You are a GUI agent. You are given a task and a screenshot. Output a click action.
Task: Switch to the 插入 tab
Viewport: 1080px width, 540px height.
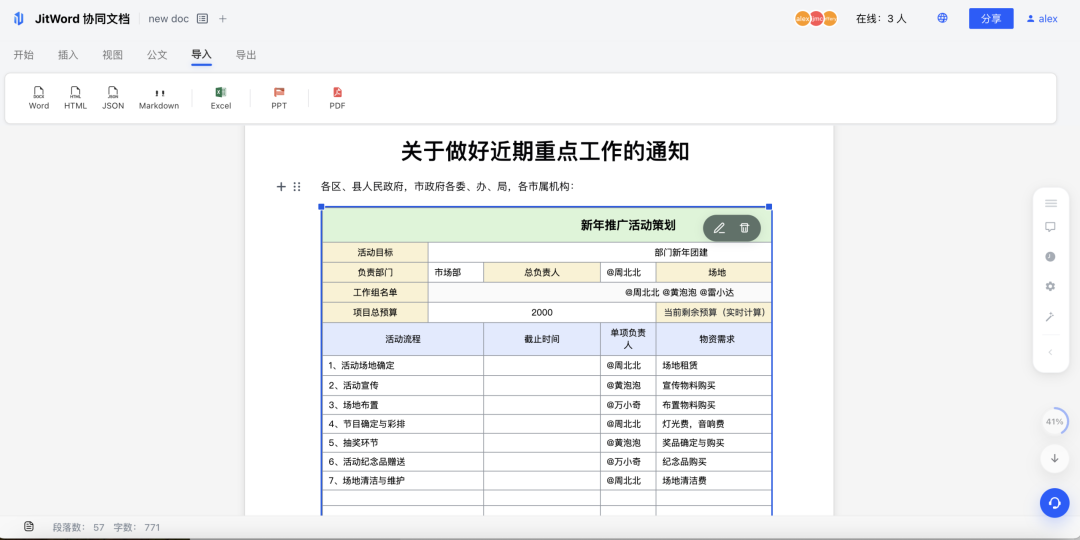(68, 55)
